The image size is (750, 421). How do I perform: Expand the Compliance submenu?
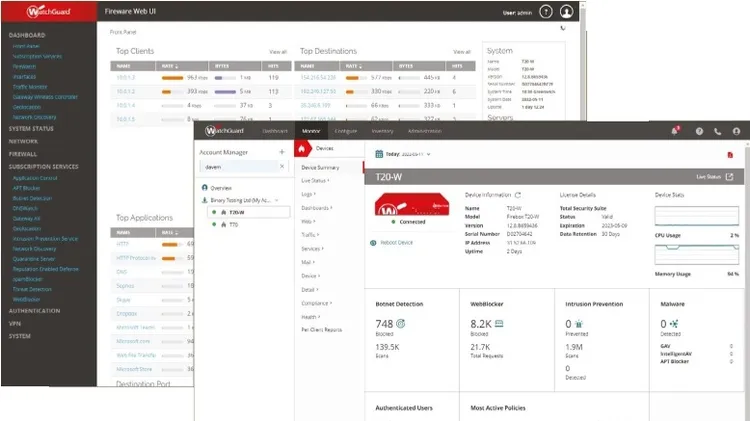tap(317, 303)
